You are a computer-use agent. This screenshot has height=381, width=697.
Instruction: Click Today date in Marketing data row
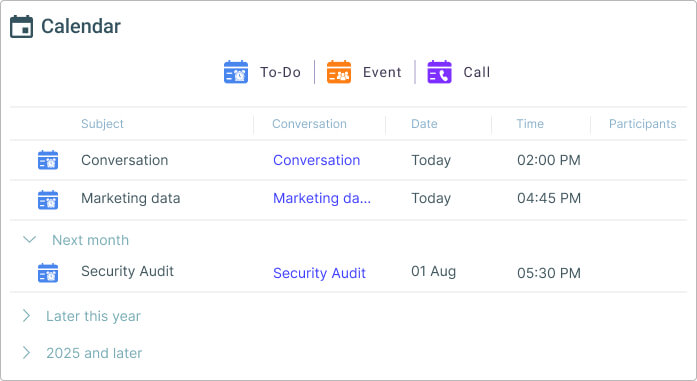[x=431, y=198]
